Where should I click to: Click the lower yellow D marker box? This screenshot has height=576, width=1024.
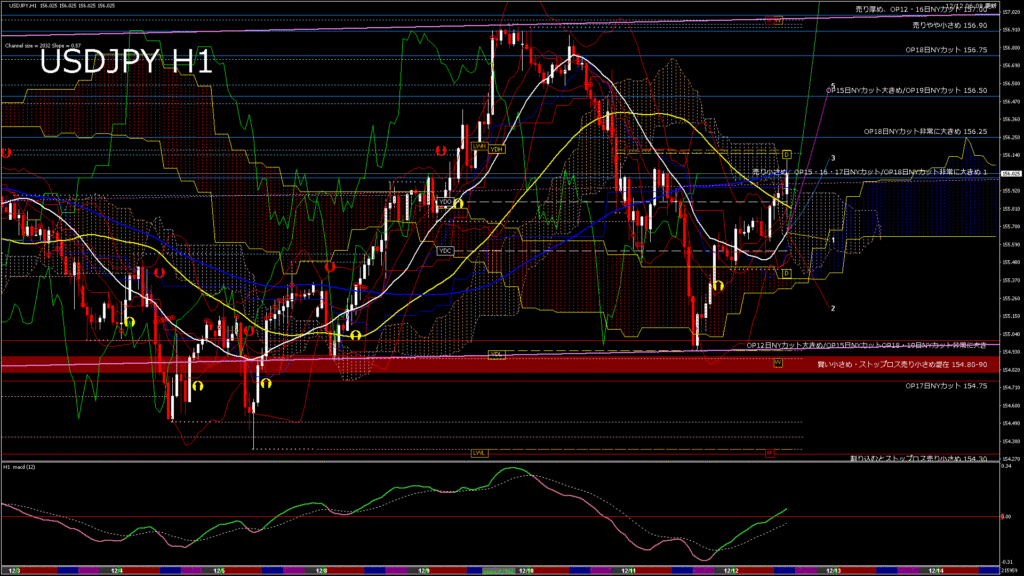(786, 272)
